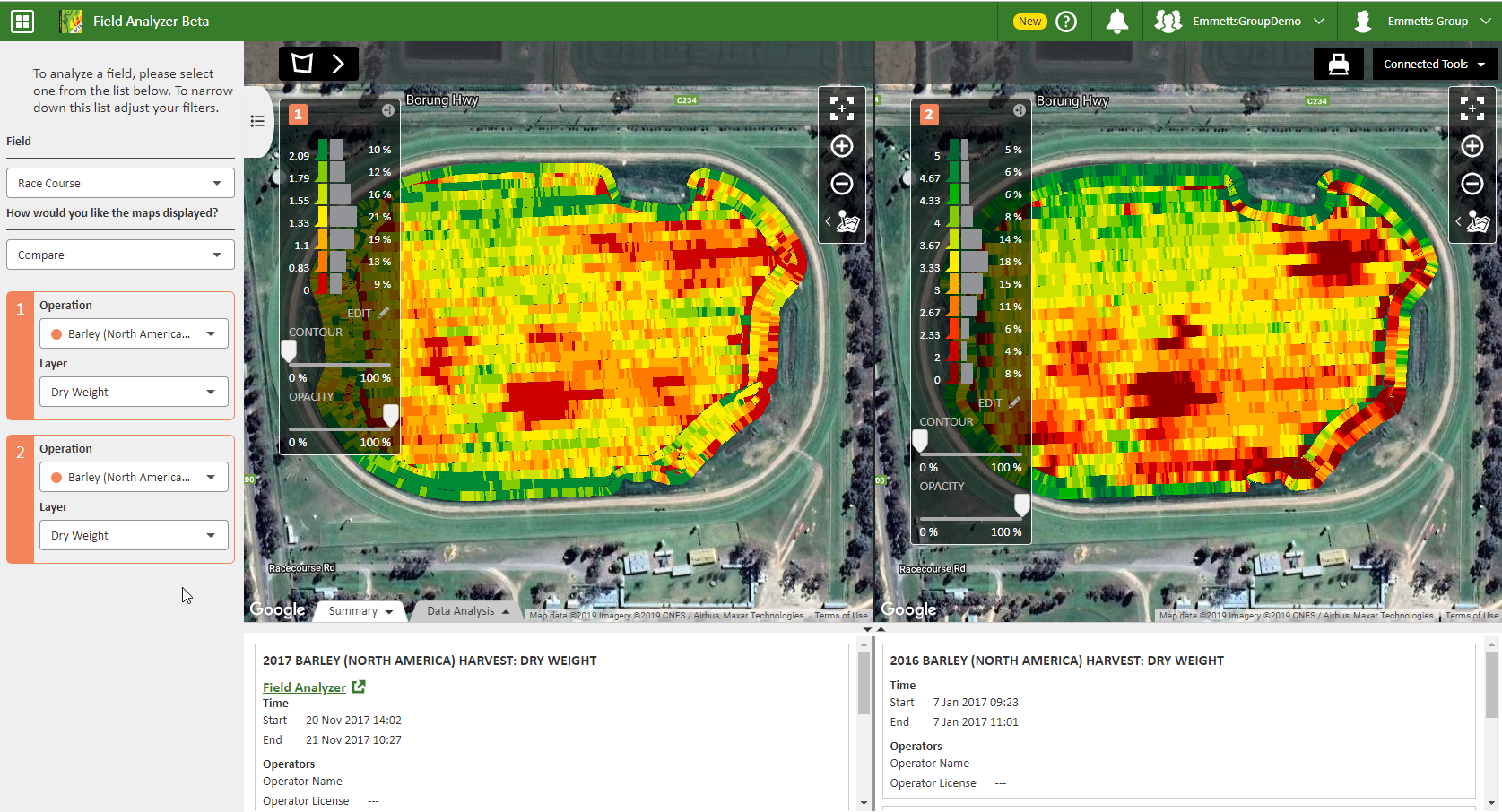Click the Google logo on the left map
This screenshot has height=812, width=1502.
tap(277, 609)
